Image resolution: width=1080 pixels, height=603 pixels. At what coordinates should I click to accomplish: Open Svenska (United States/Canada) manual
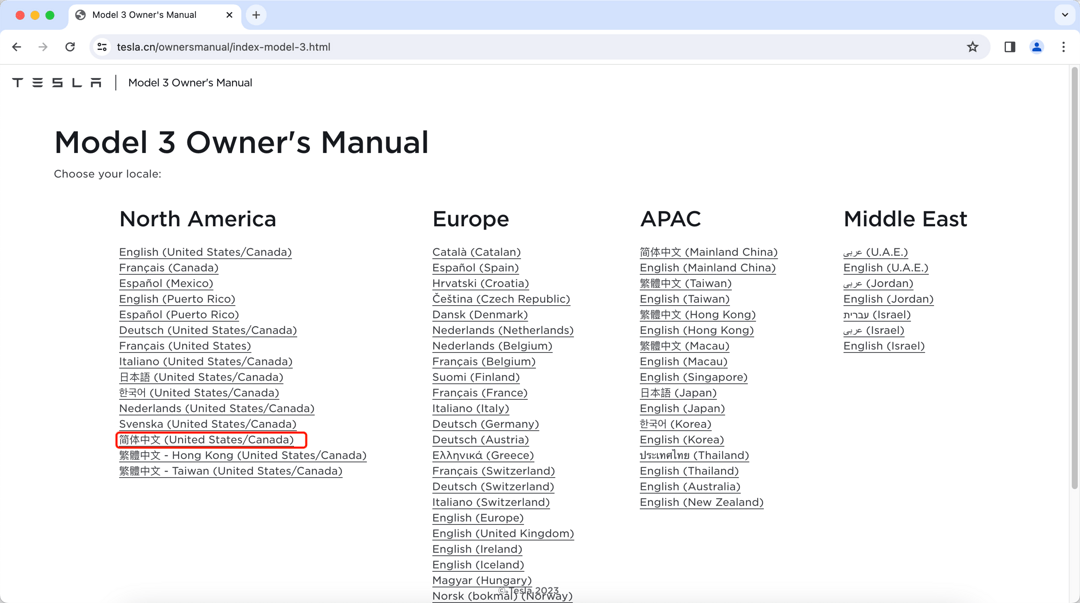[x=208, y=425]
